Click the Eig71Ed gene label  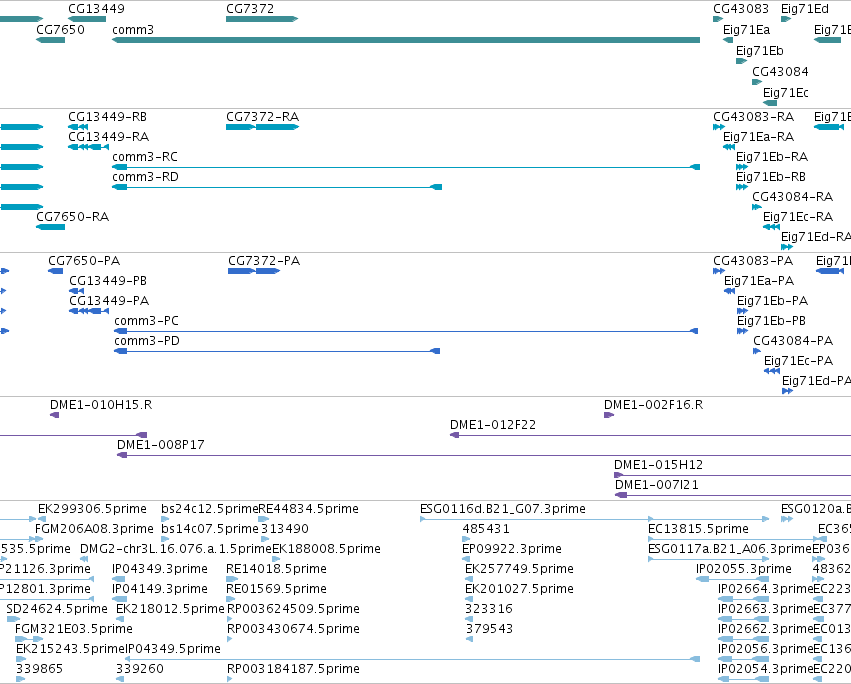point(805,9)
